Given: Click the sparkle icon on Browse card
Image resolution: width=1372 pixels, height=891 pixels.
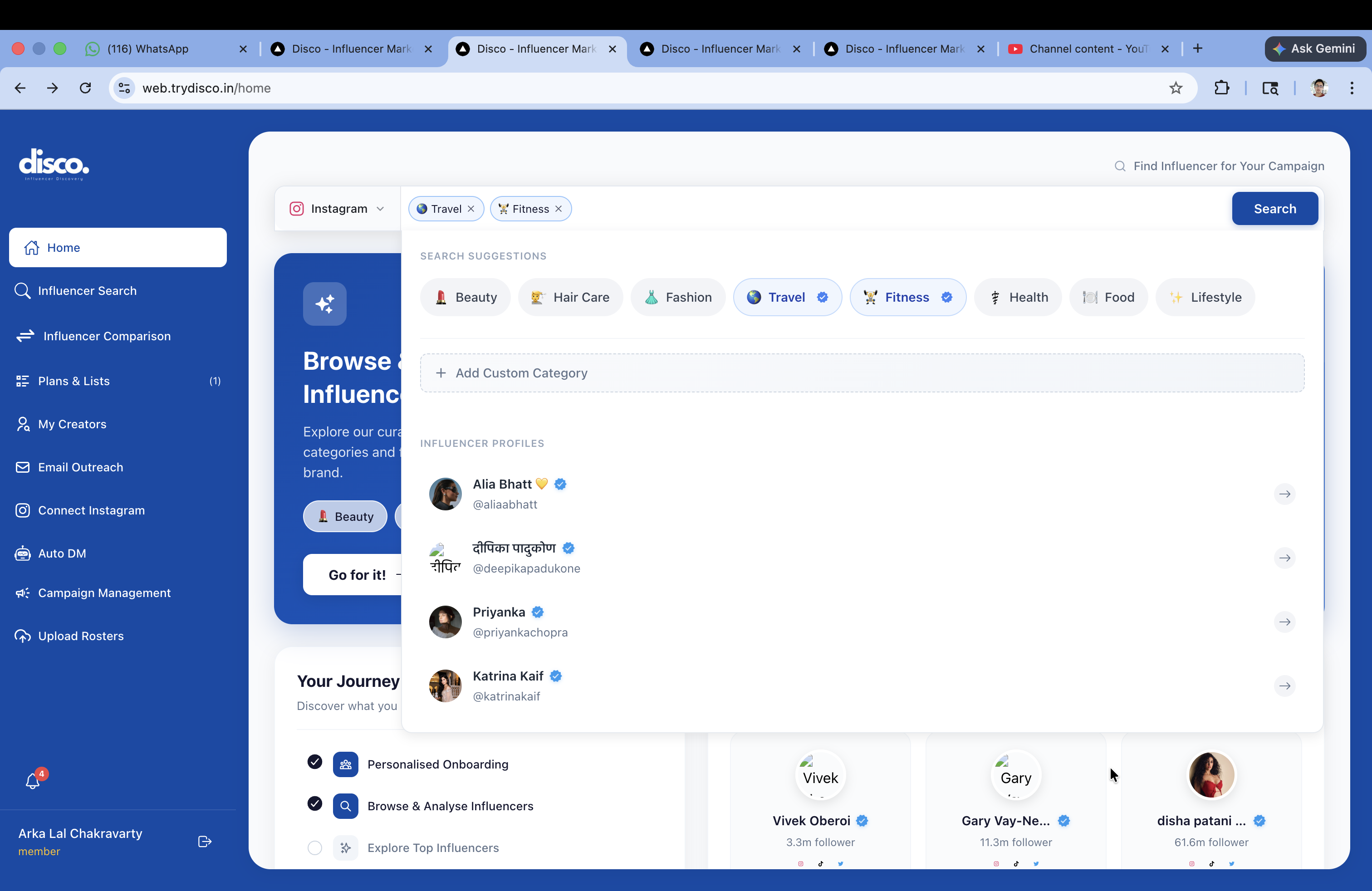Looking at the screenshot, I should pos(324,304).
